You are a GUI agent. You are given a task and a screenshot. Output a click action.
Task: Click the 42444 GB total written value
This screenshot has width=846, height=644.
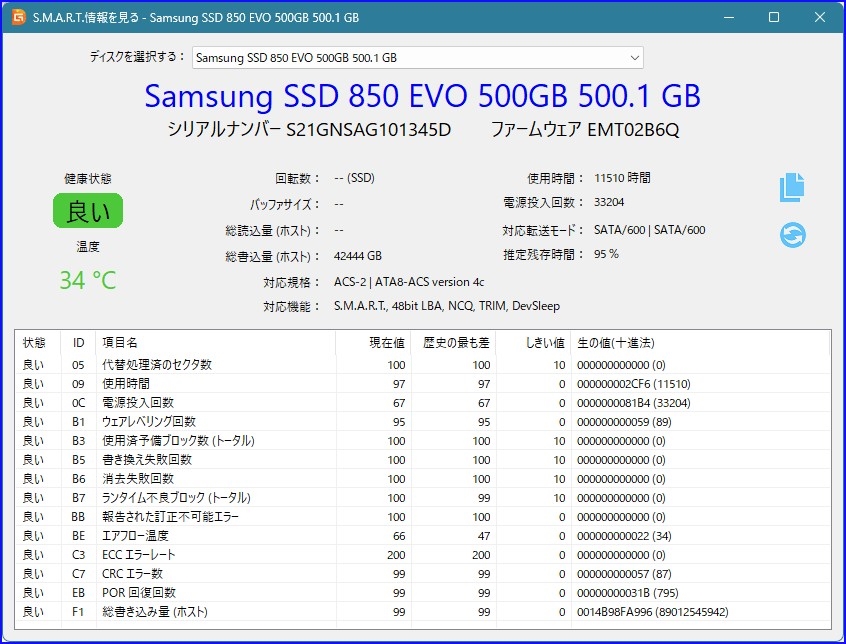coord(358,256)
